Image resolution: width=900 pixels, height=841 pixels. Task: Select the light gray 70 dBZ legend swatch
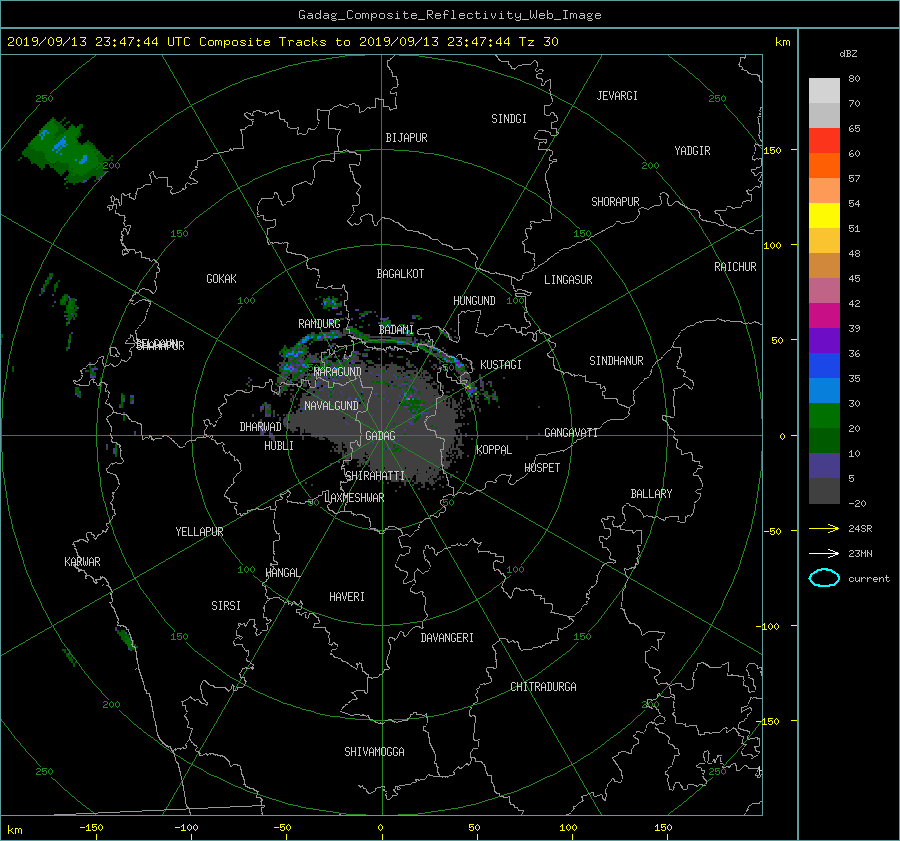click(824, 91)
